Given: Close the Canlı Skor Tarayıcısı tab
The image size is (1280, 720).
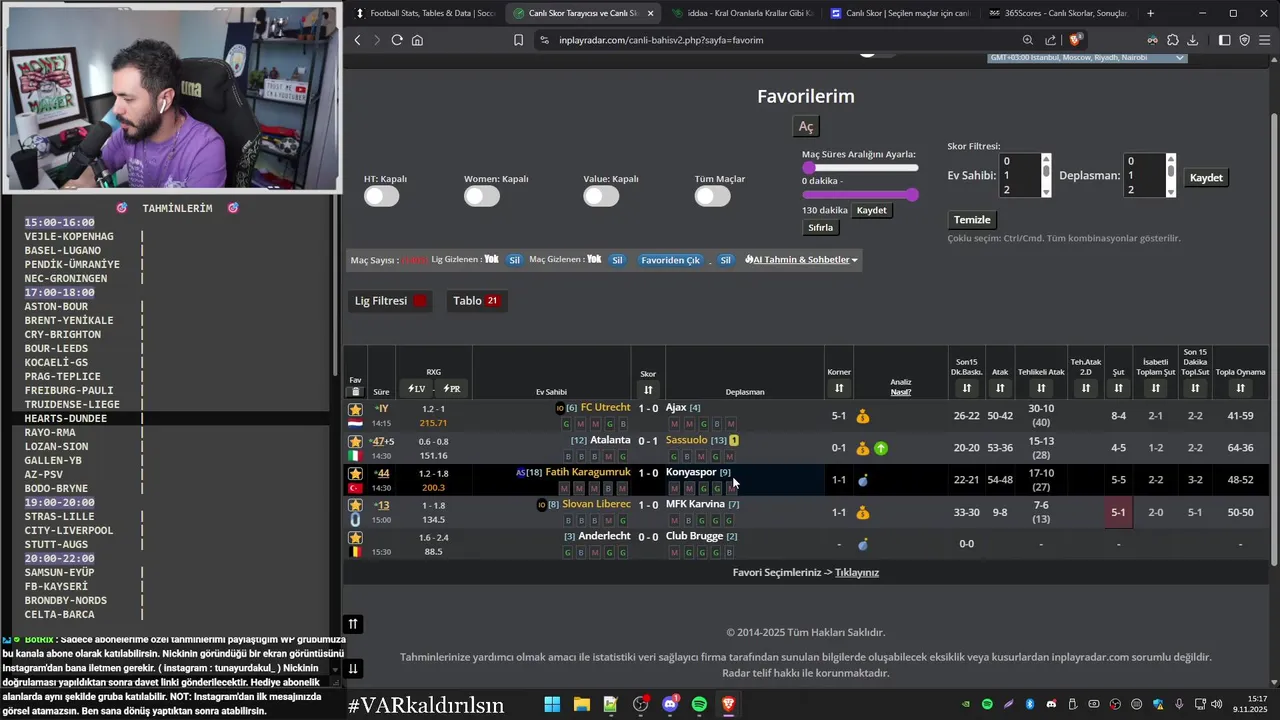Looking at the screenshot, I should 650,13.
